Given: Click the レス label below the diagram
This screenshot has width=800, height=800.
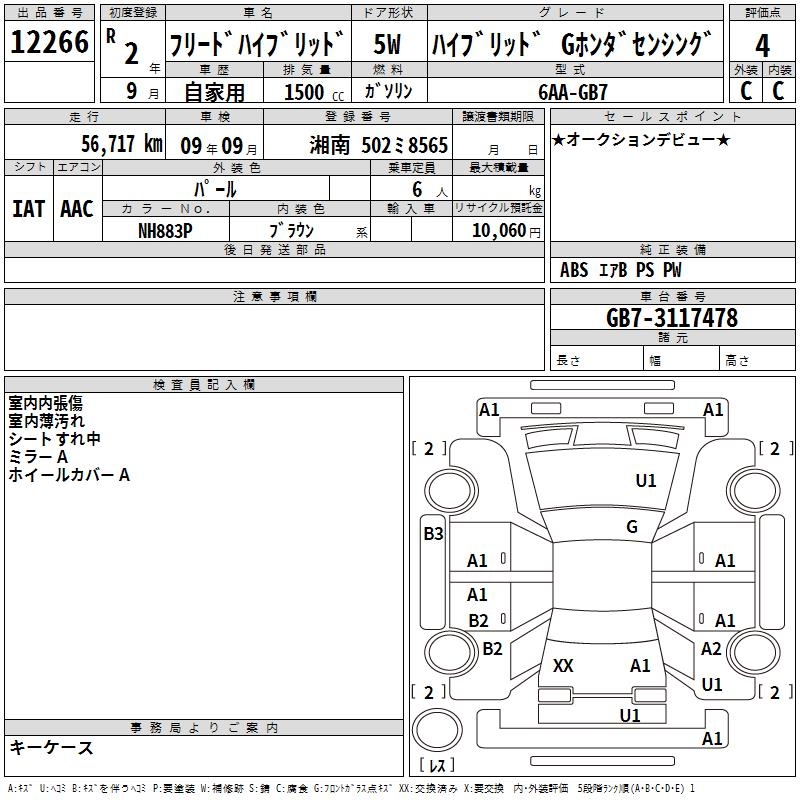Looking at the screenshot, I should (438, 766).
